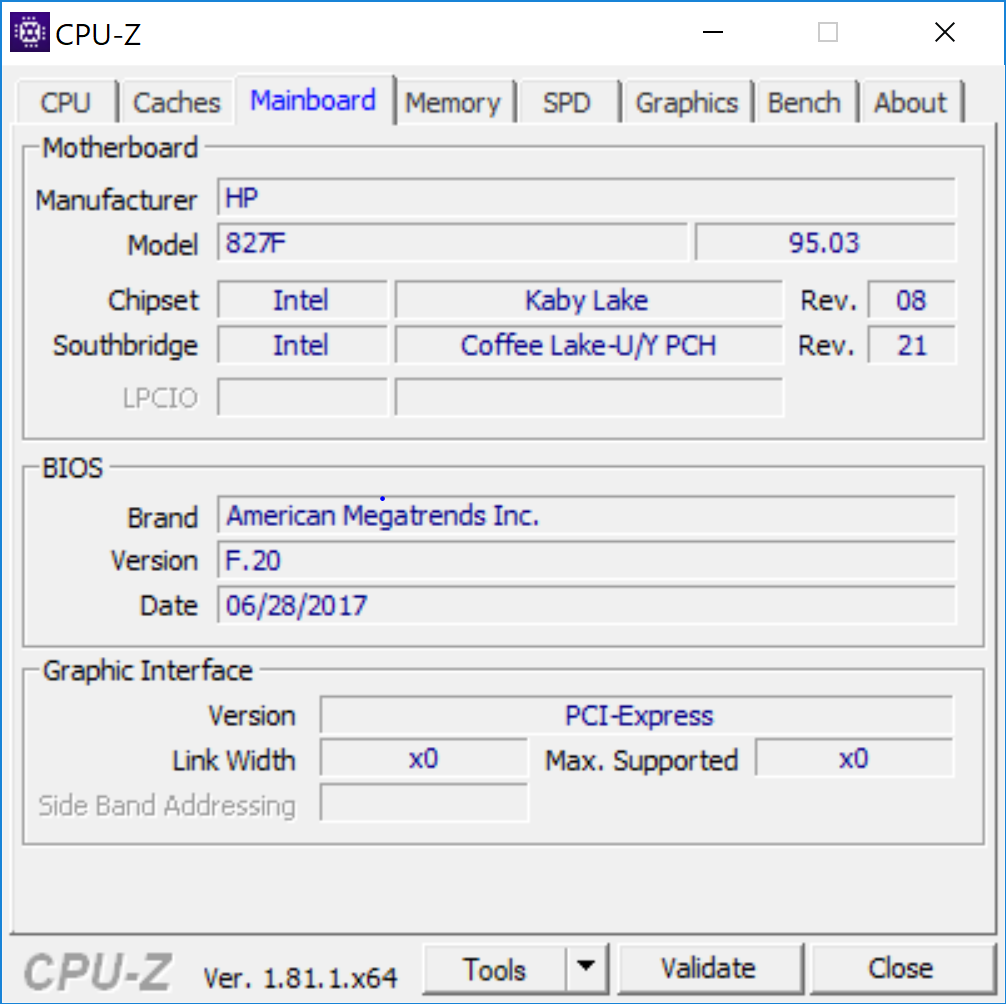Image resolution: width=1006 pixels, height=1004 pixels.
Task: Click the Chipset vendor field Intel
Action: pyautogui.click(x=302, y=300)
